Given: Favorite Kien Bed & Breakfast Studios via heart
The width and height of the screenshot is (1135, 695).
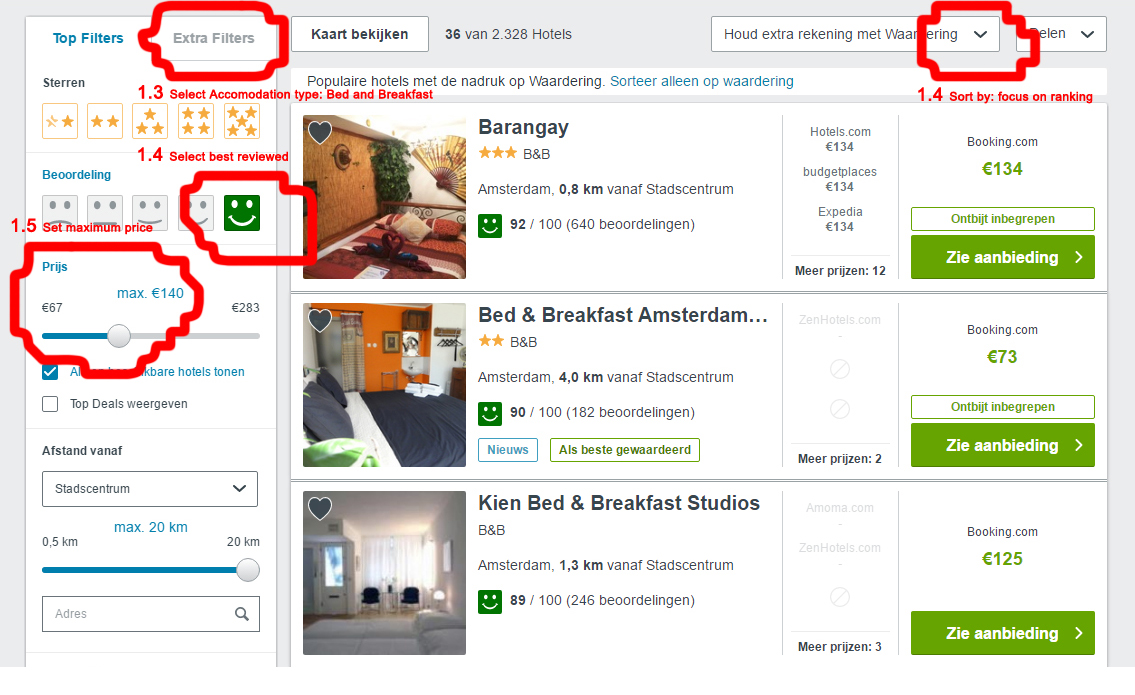Looking at the screenshot, I should (x=320, y=508).
